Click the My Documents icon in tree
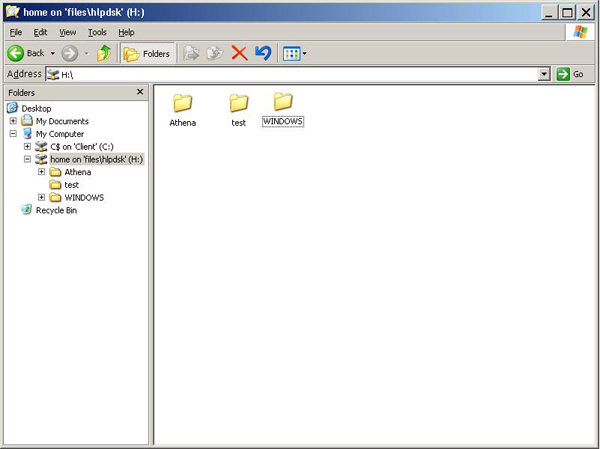The image size is (600, 449). click(x=27, y=121)
